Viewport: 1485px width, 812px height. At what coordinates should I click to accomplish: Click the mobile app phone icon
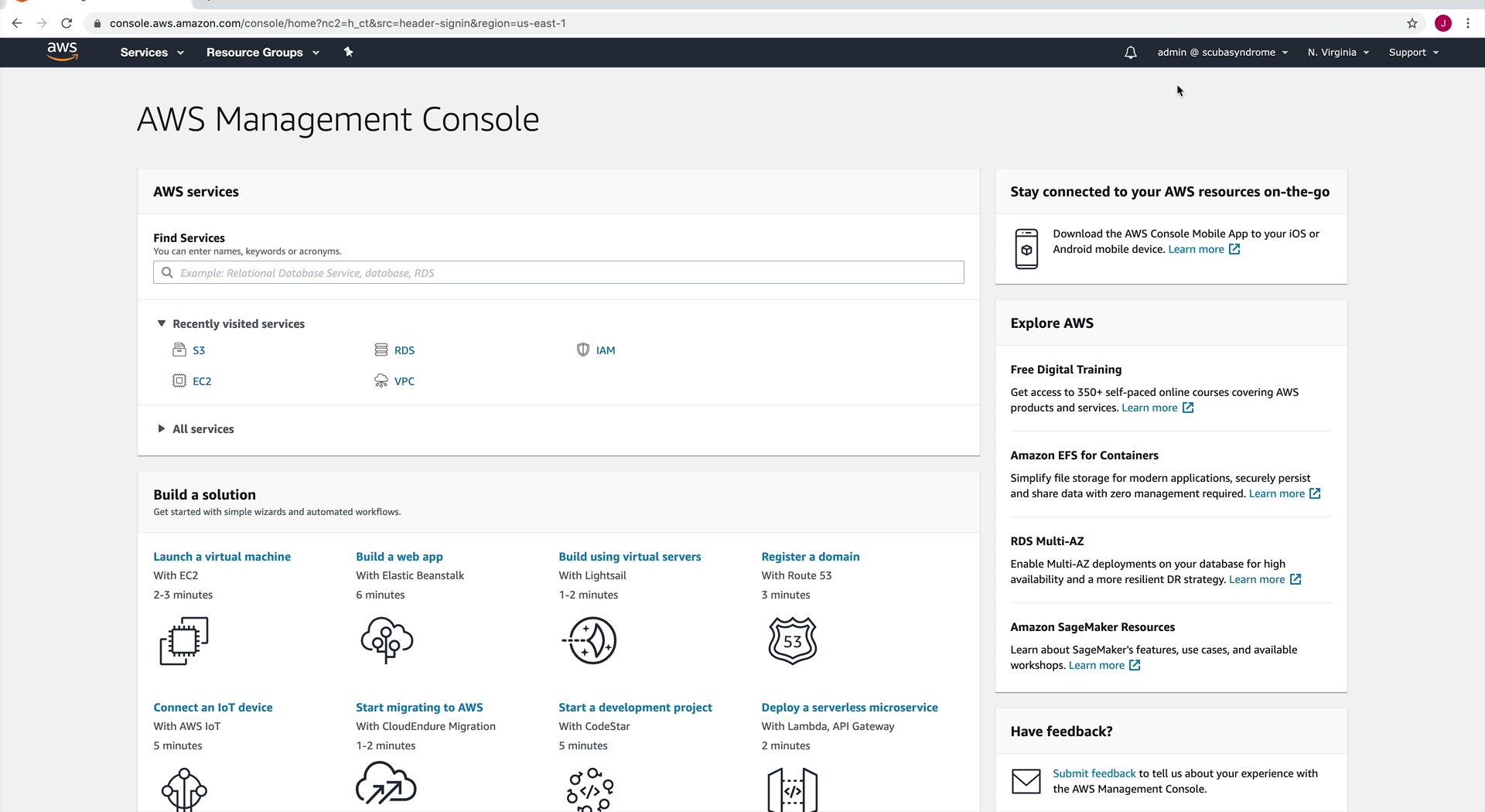1026,249
